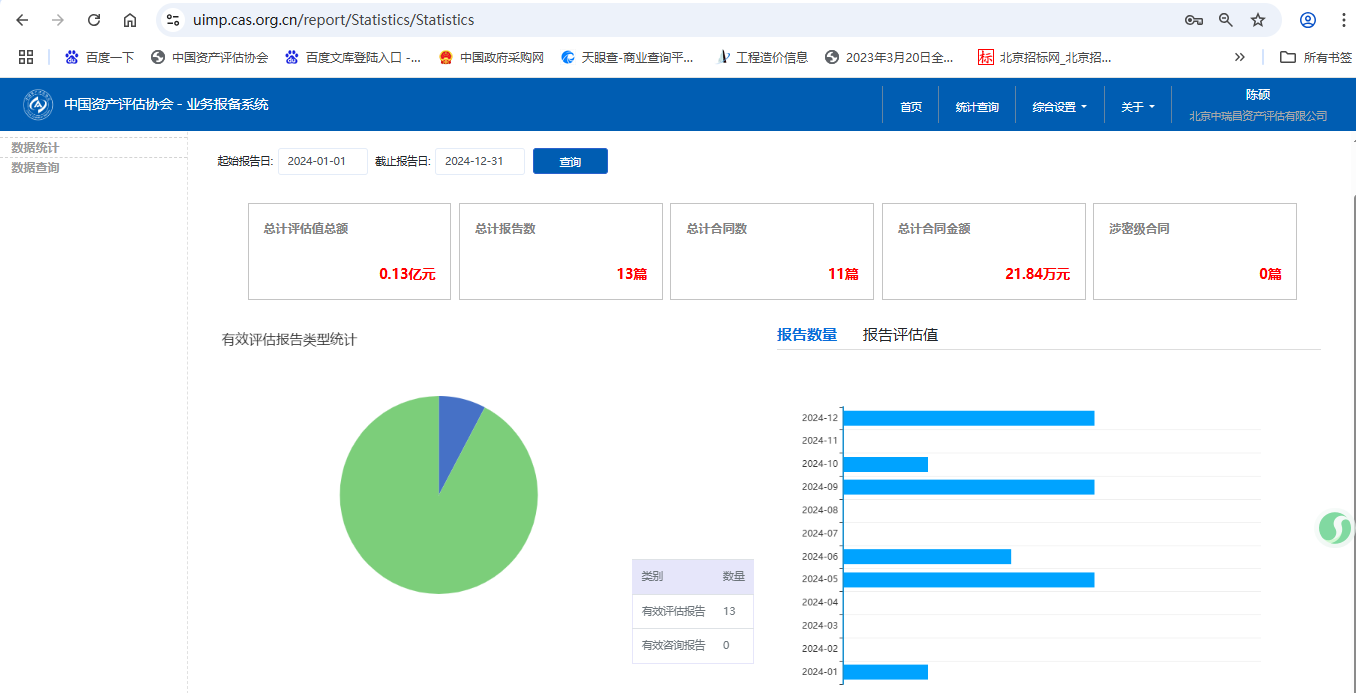The height and width of the screenshot is (693, 1356).
Task: Open the saved passwords key icon
Action: [x=1193, y=20]
